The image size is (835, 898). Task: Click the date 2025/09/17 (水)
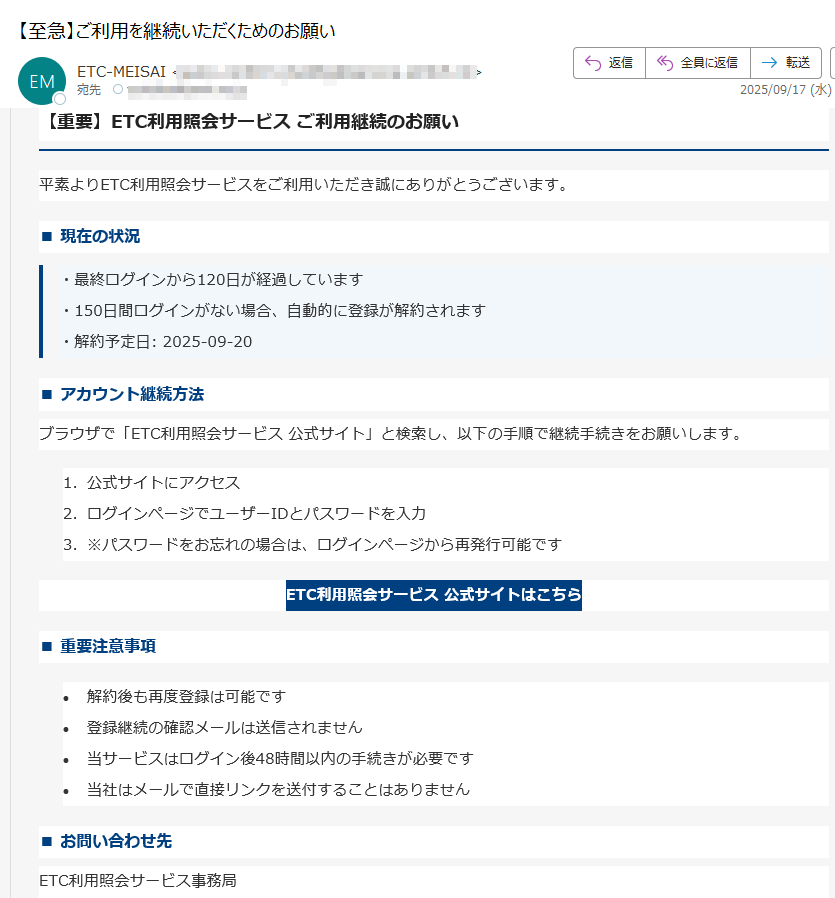coord(785,89)
